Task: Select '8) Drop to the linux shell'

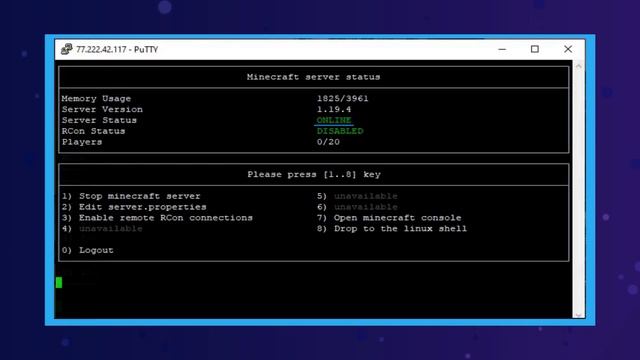Action: (x=392, y=229)
